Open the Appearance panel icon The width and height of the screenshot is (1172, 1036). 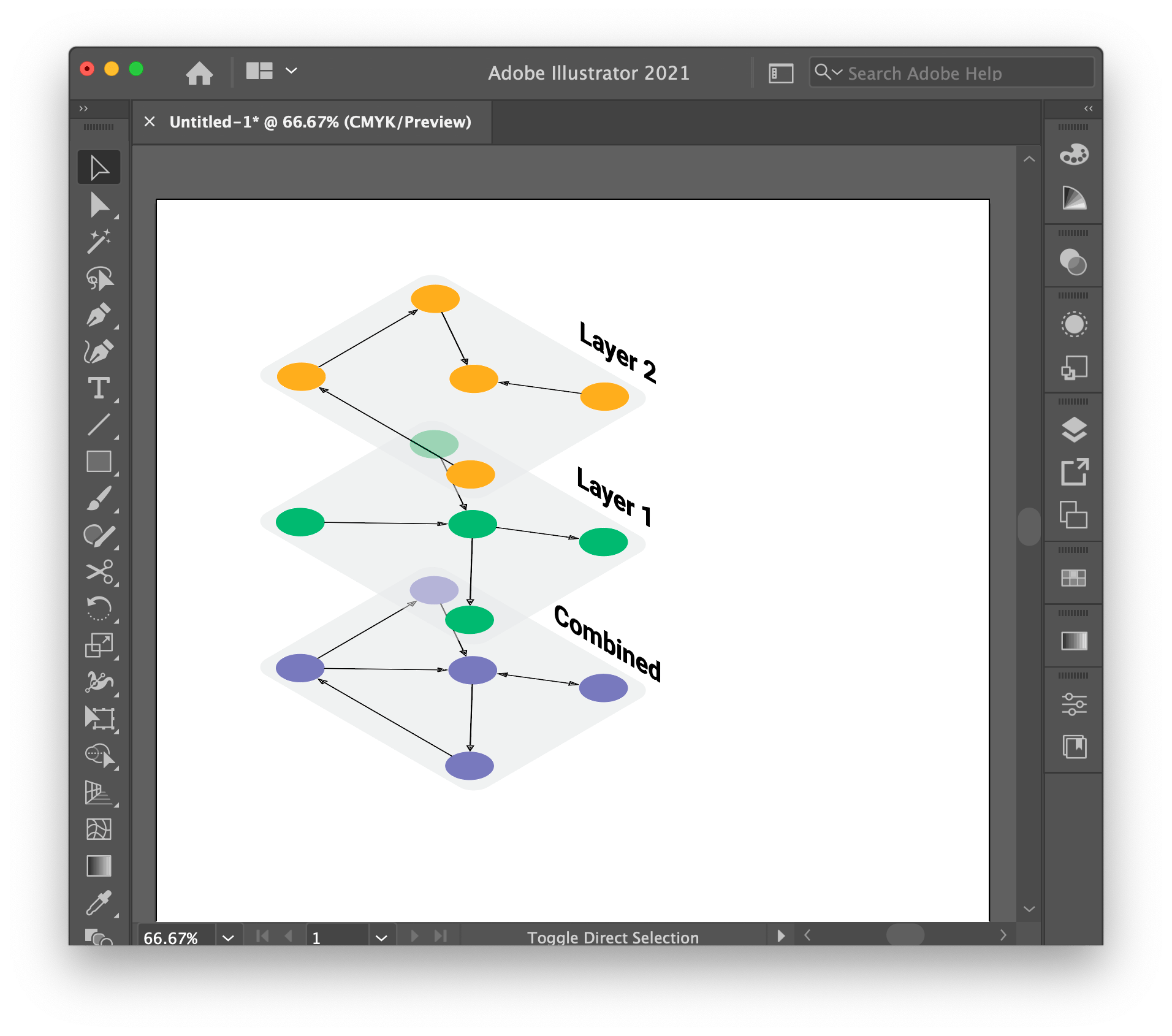coord(1074,324)
